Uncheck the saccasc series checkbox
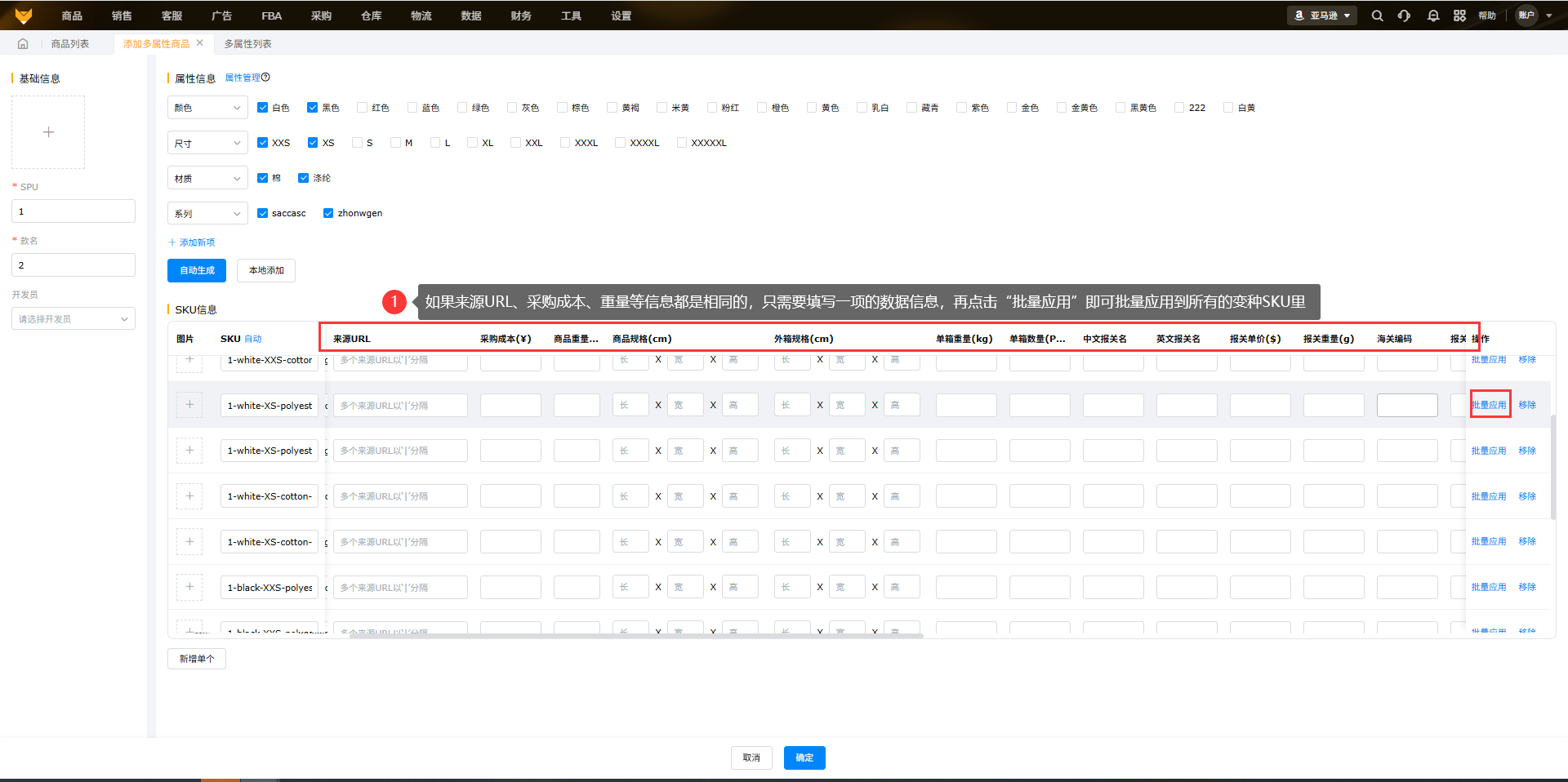Viewport: 1568px width, 782px height. (x=262, y=213)
